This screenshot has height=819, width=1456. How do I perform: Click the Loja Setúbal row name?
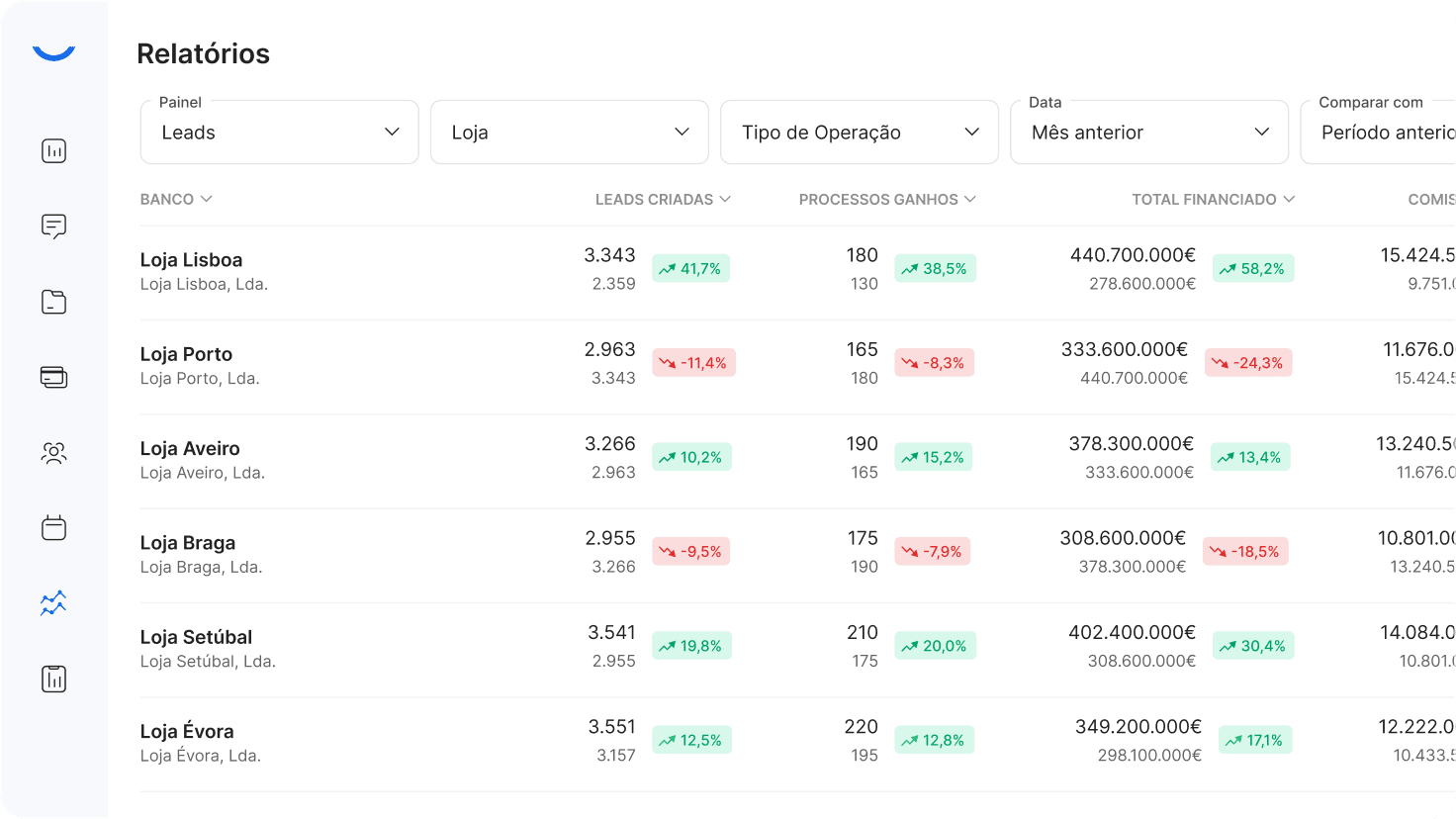pyautogui.click(x=196, y=637)
